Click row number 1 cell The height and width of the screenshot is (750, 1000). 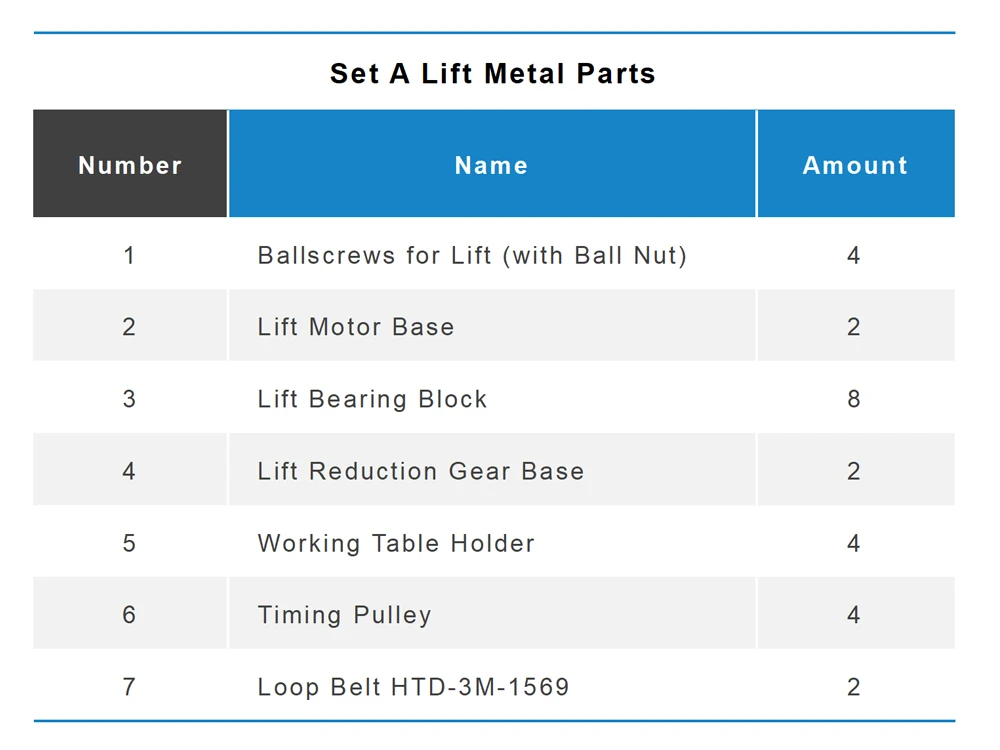point(129,256)
